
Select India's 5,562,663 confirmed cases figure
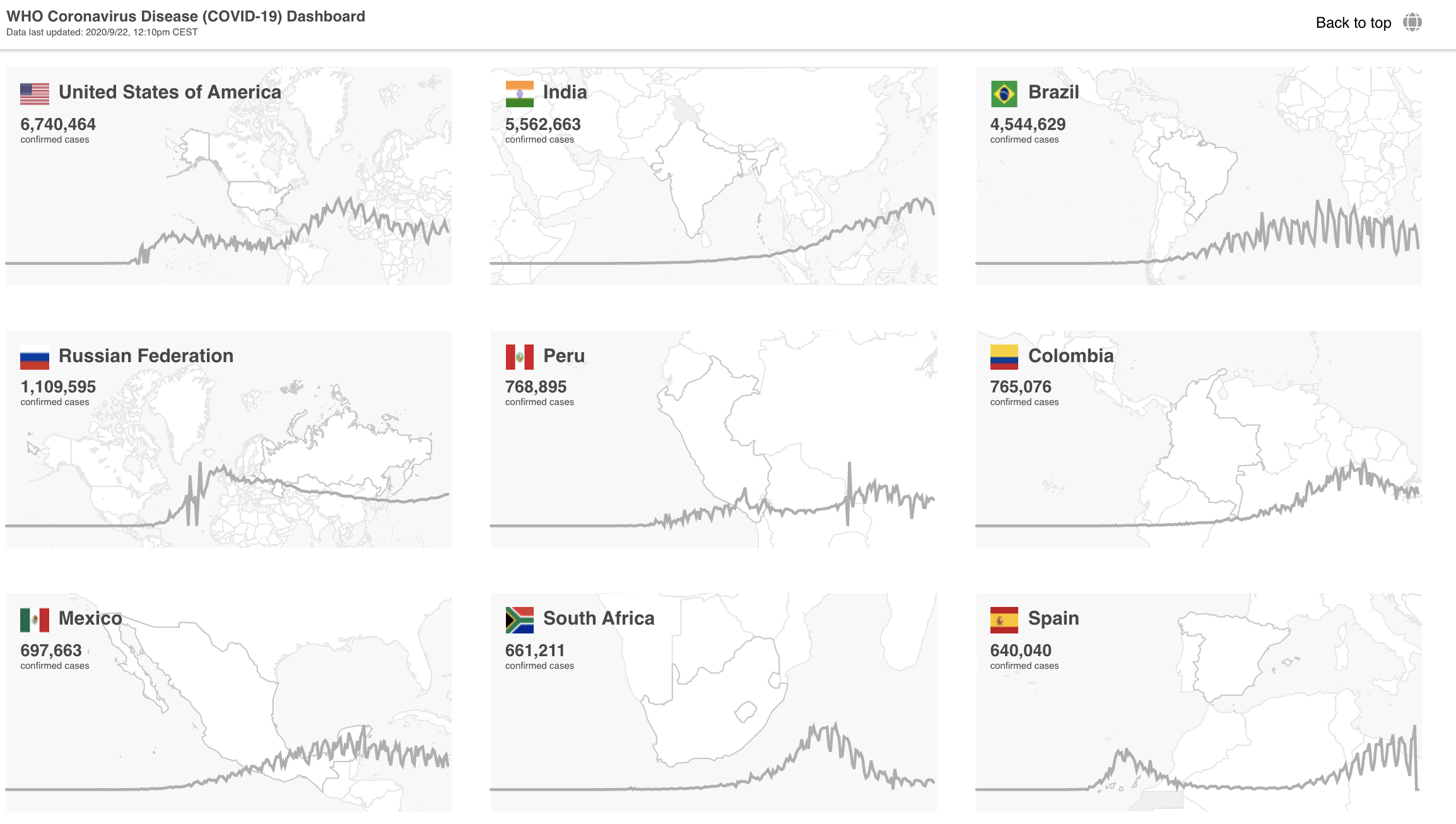coord(543,124)
